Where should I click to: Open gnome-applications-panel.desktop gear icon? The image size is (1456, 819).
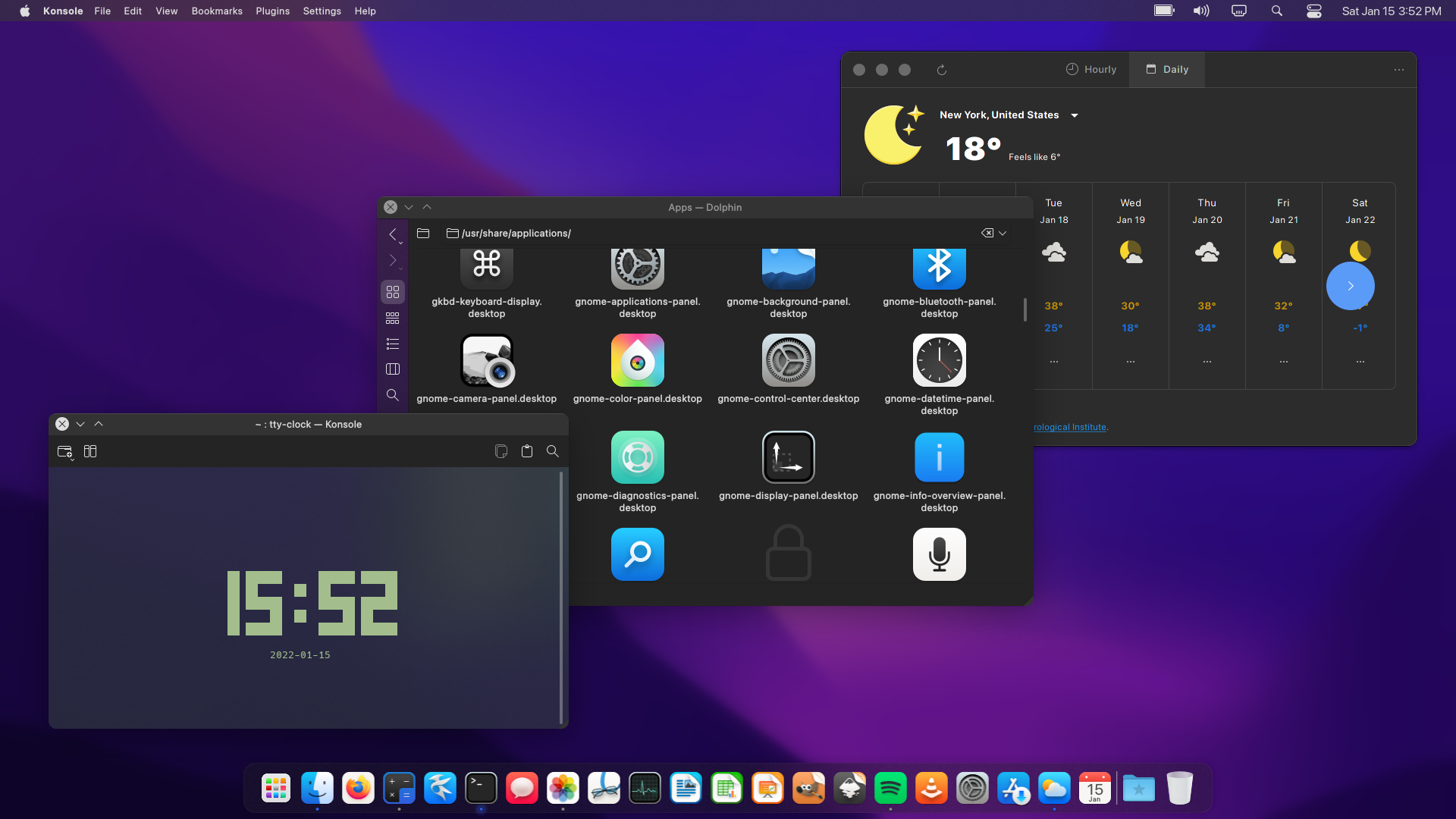point(638,268)
